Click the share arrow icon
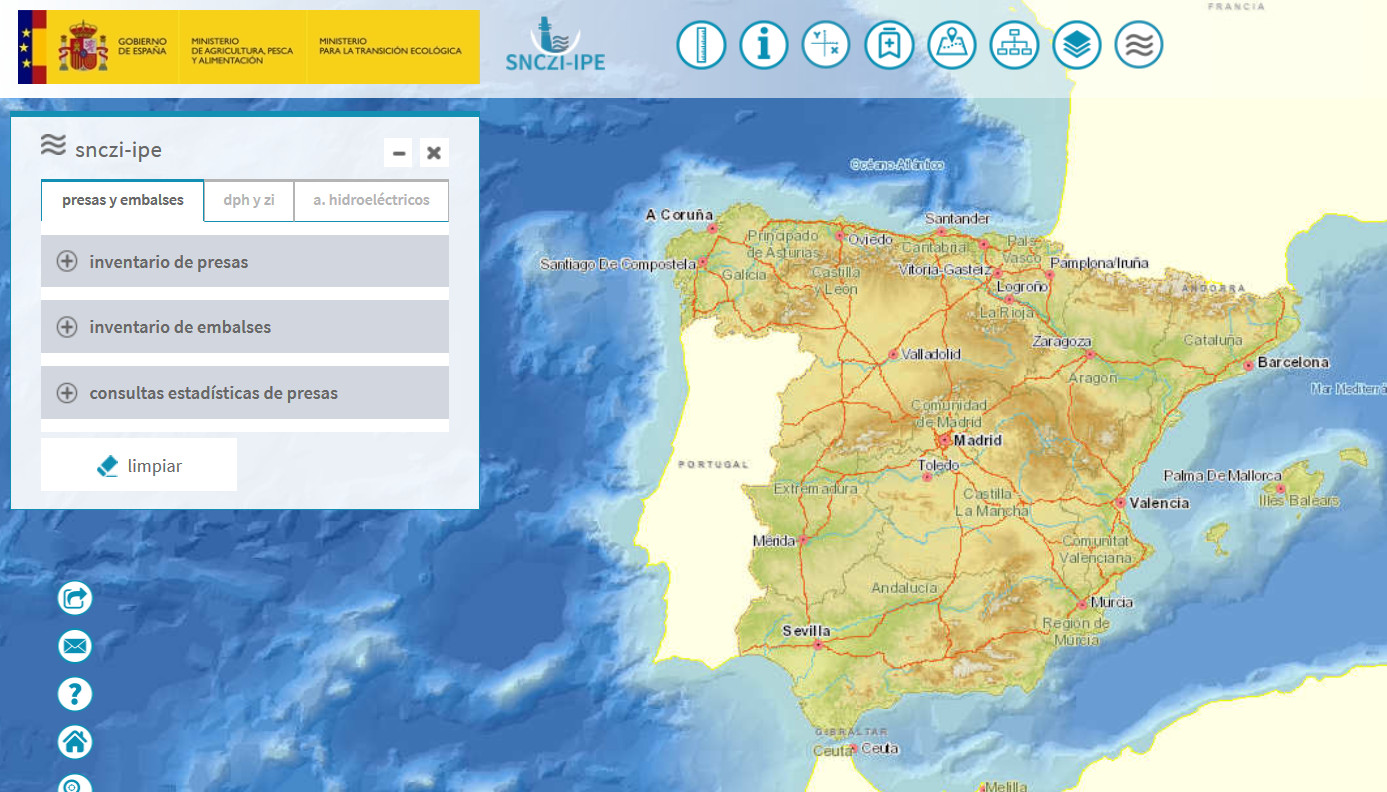1387x792 pixels. (75, 598)
